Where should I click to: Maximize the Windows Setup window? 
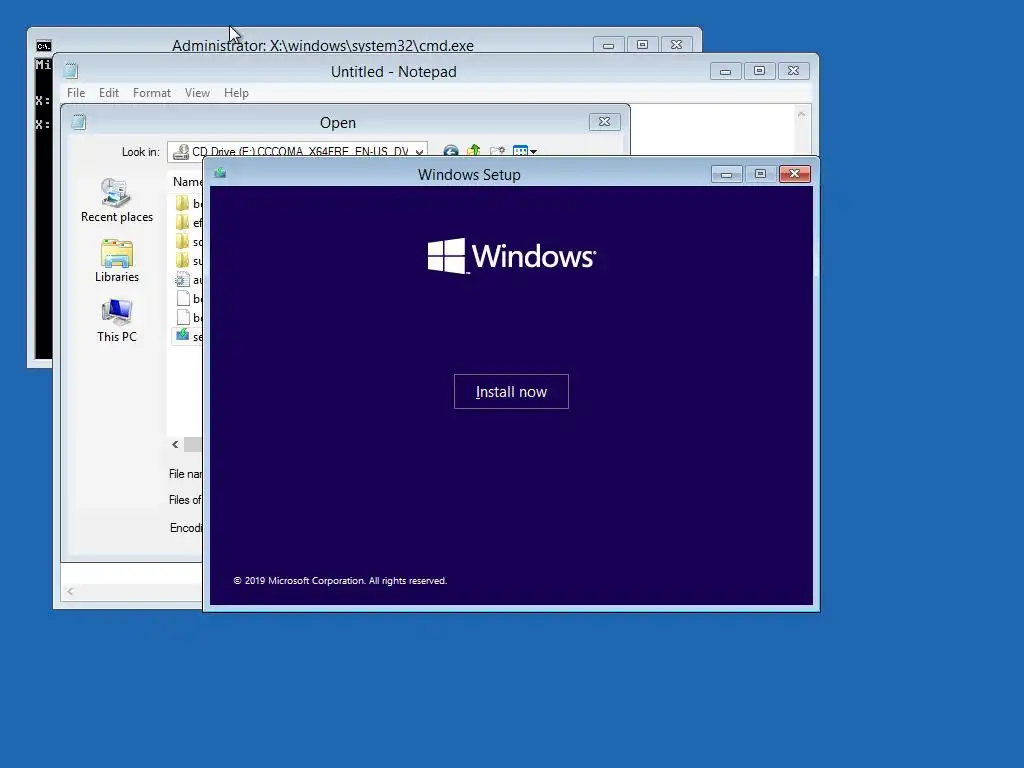click(x=760, y=174)
